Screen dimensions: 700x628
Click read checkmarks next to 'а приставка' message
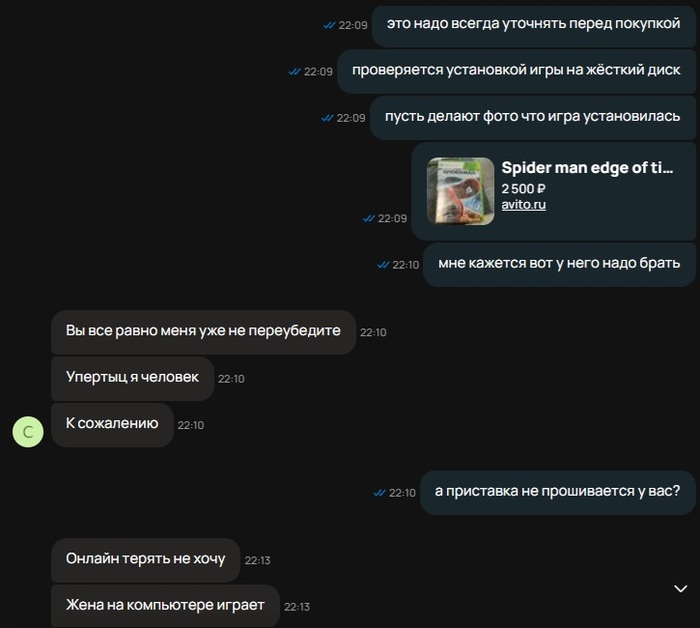coord(379,493)
